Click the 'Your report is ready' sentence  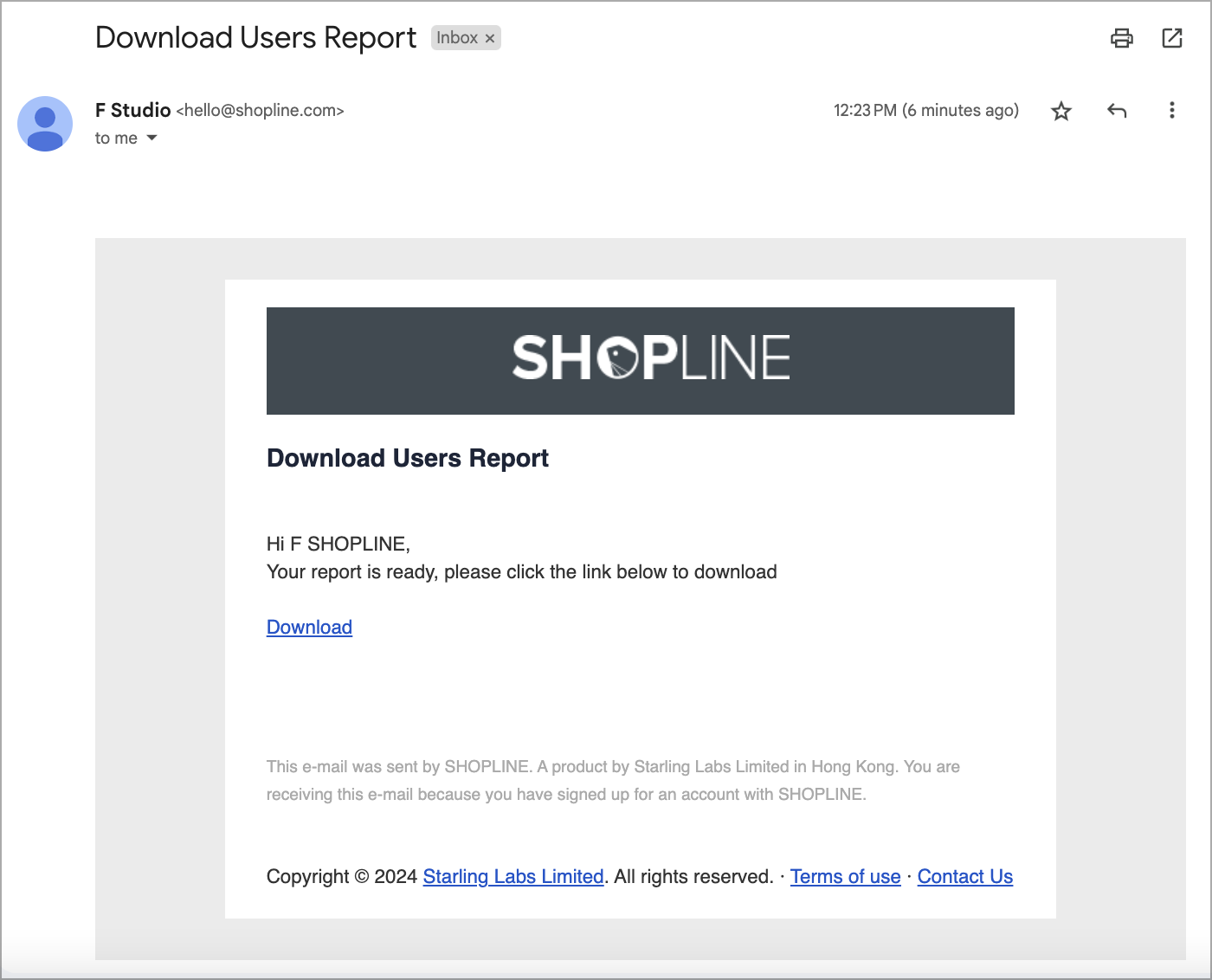[x=522, y=571]
